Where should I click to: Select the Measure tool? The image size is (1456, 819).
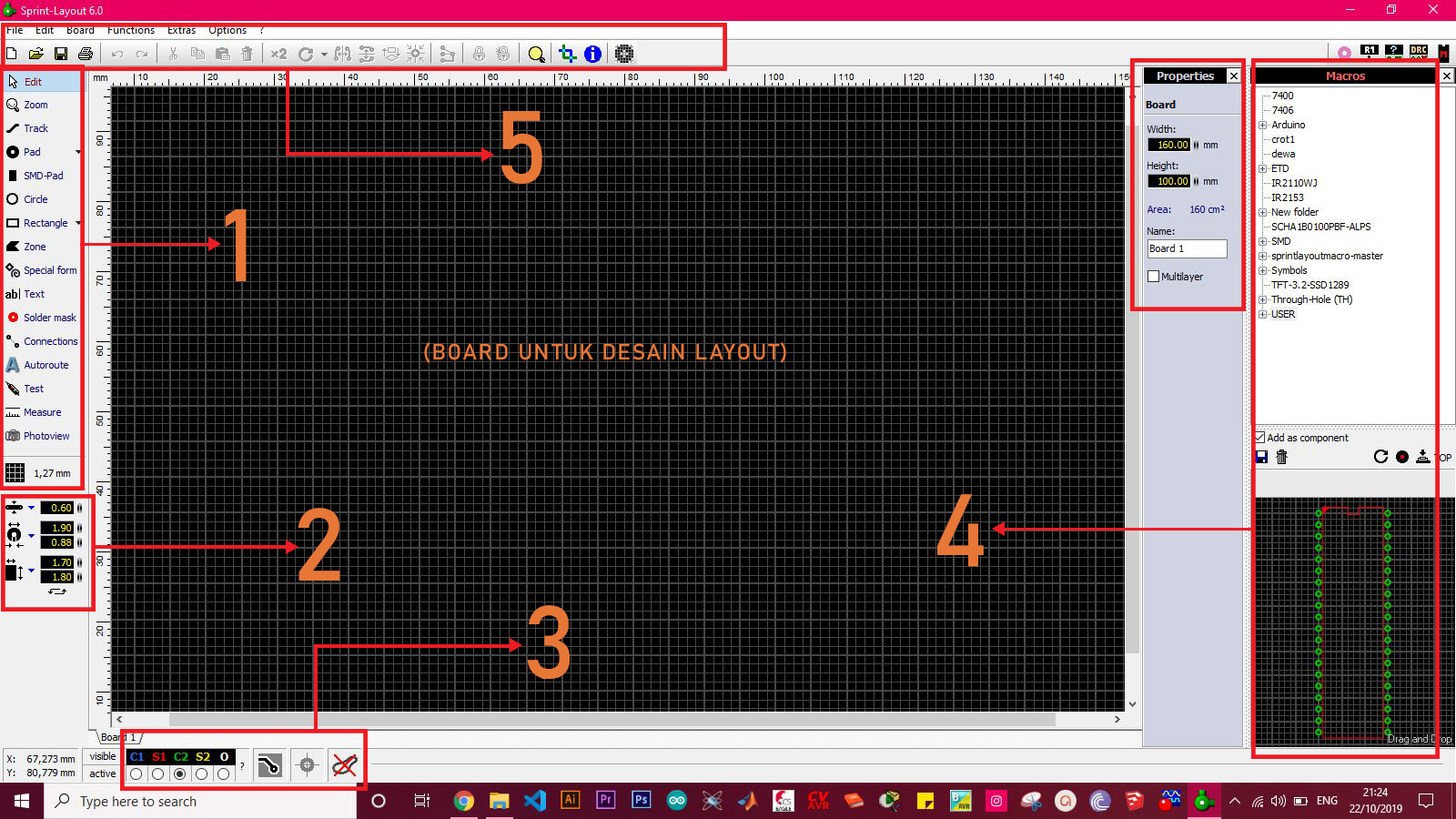(40, 412)
